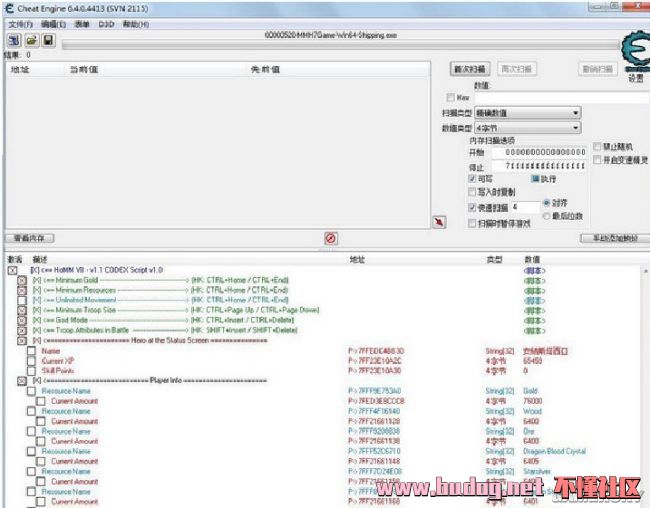Click the open cheat table folder icon
The image size is (650, 508).
pos(32,40)
